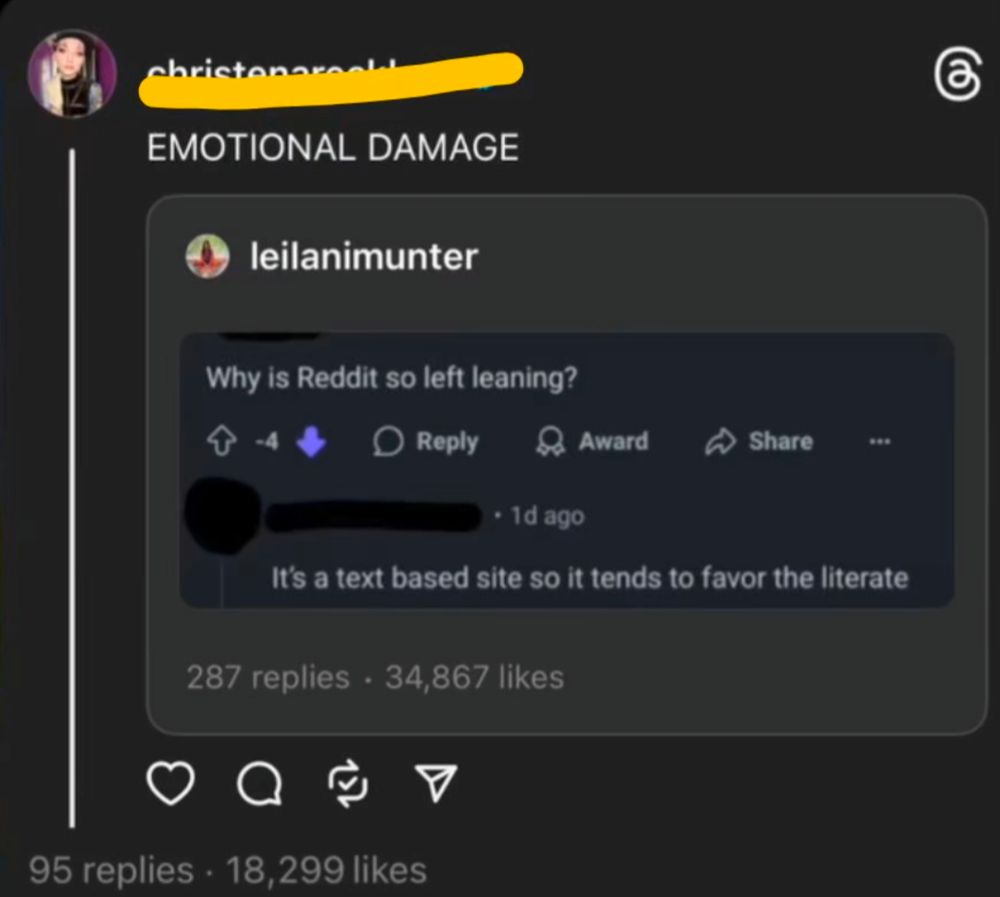This screenshot has height=897, width=1000.
Task: Click the EMOTIONAL DAMAGE post text
Action: pyautogui.click(x=333, y=147)
